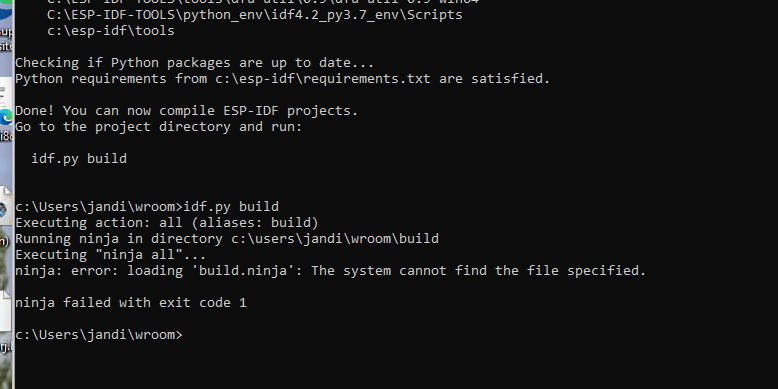Click the 'Checking if Python packages are up to date...' line
Image resolution: width=778 pixels, height=389 pixels.
pos(194,63)
